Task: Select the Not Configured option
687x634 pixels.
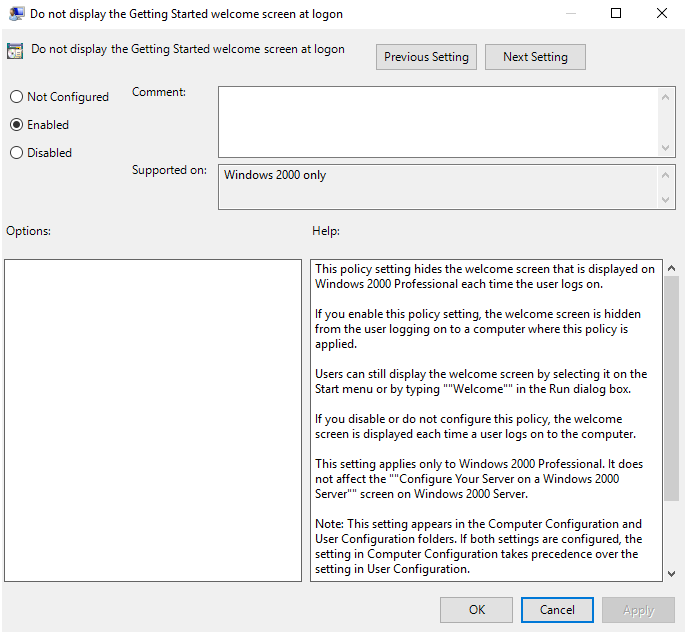Action: 16,97
